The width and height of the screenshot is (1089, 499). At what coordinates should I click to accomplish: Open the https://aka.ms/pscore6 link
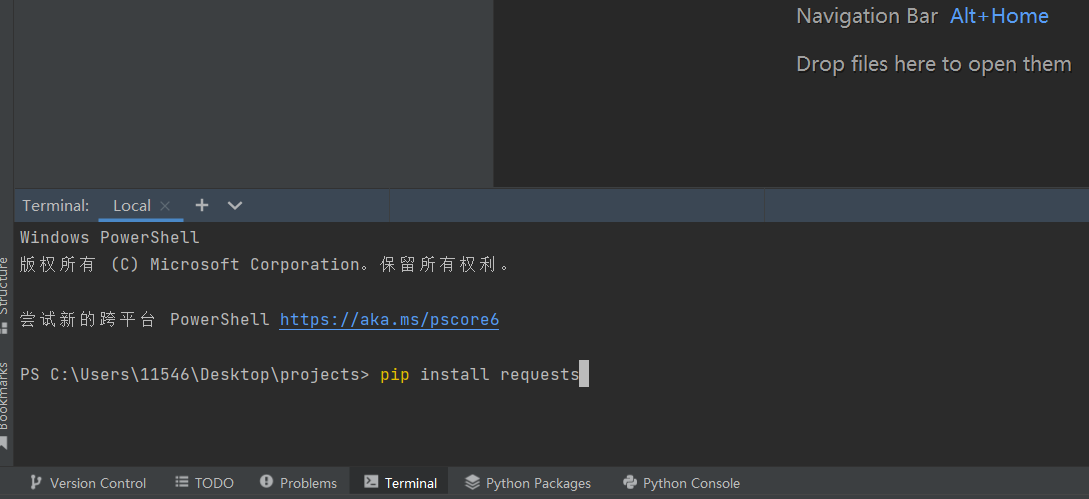pyautogui.click(x=389, y=320)
